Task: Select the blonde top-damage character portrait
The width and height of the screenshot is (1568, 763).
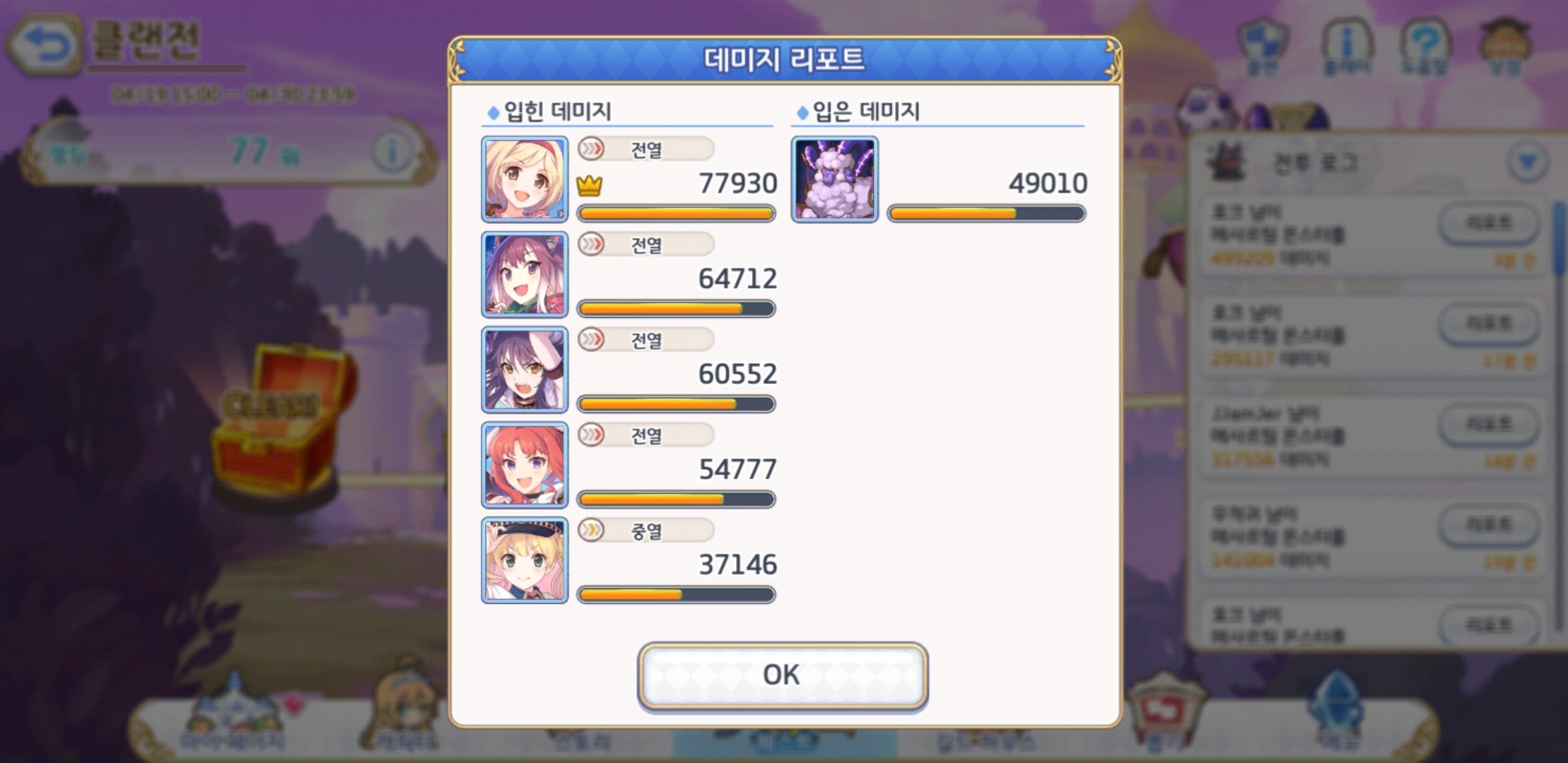Action: pos(525,179)
